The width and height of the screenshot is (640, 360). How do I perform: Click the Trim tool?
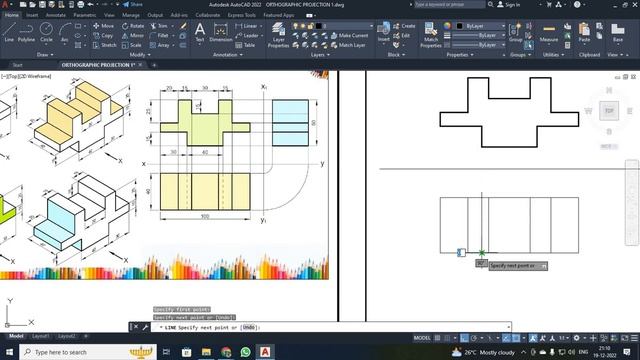coord(159,26)
